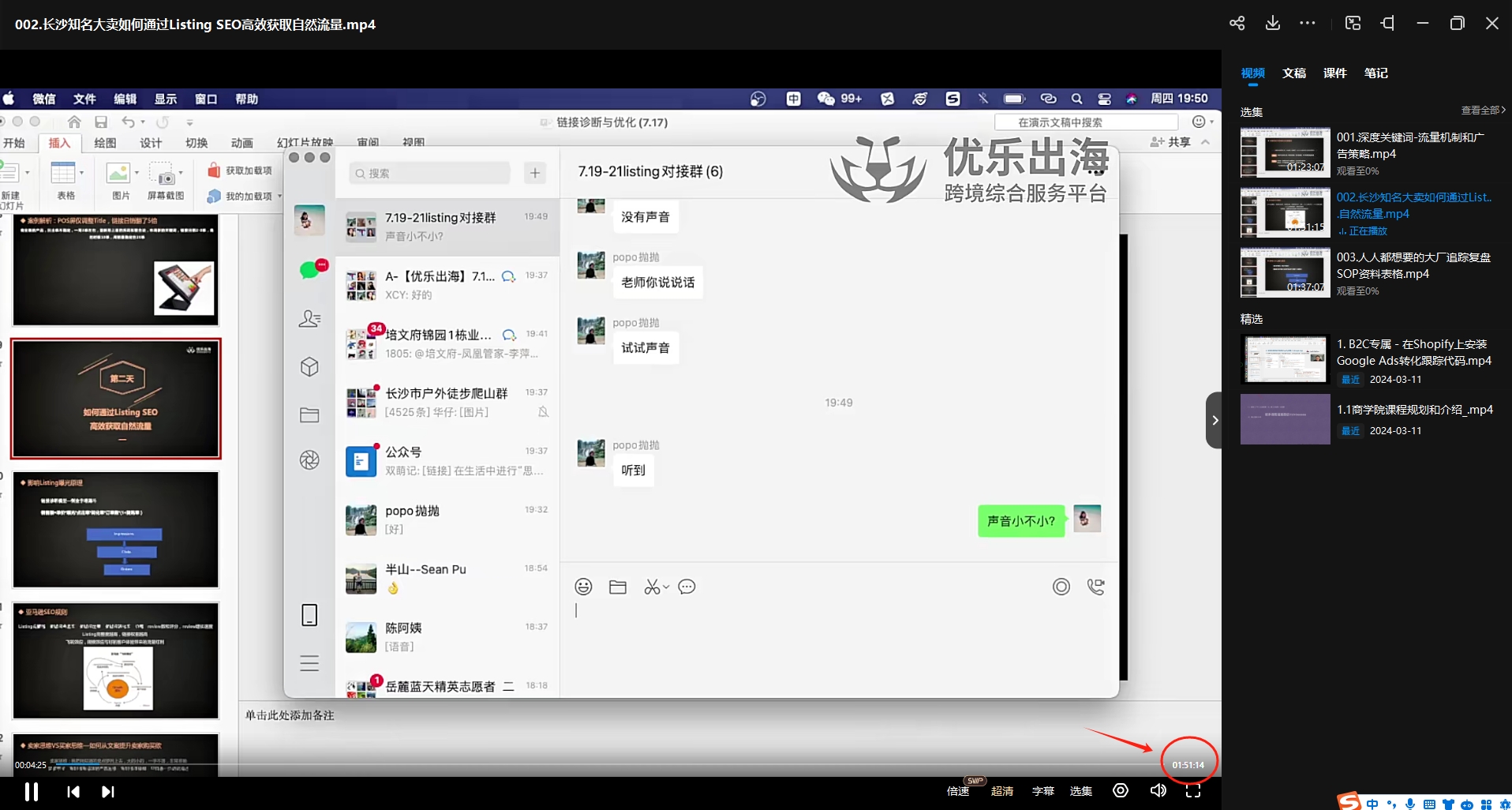Open the 超清 video quality menu
1512x810 pixels.
1001,791
